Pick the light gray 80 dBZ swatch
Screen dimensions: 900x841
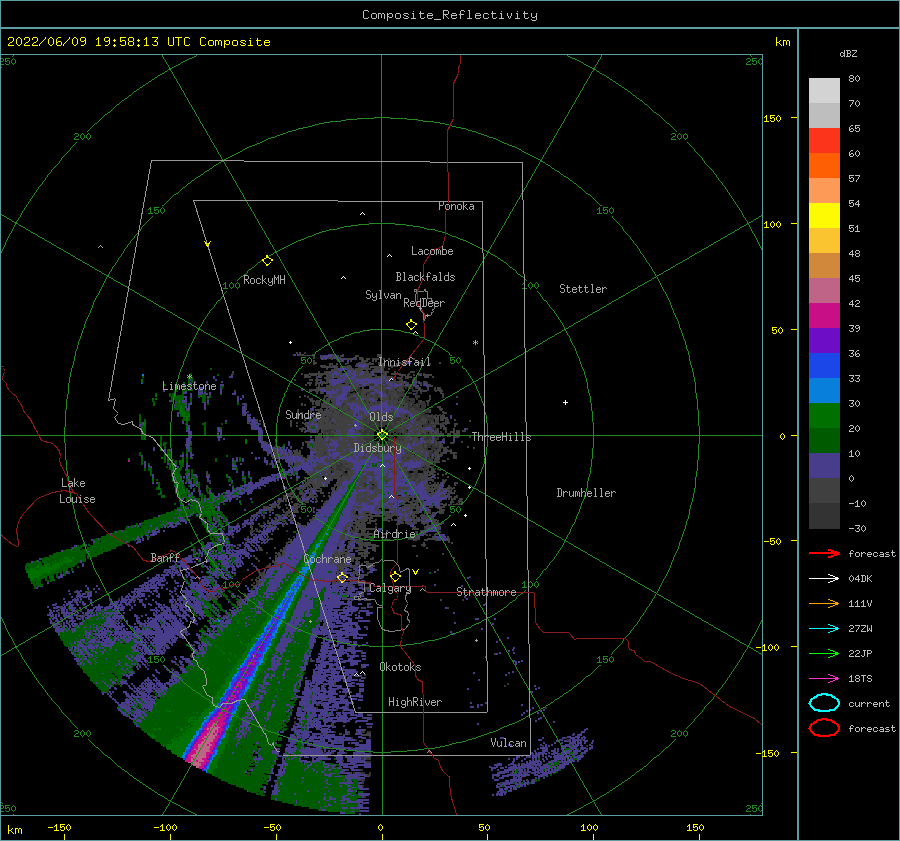pyautogui.click(x=824, y=90)
